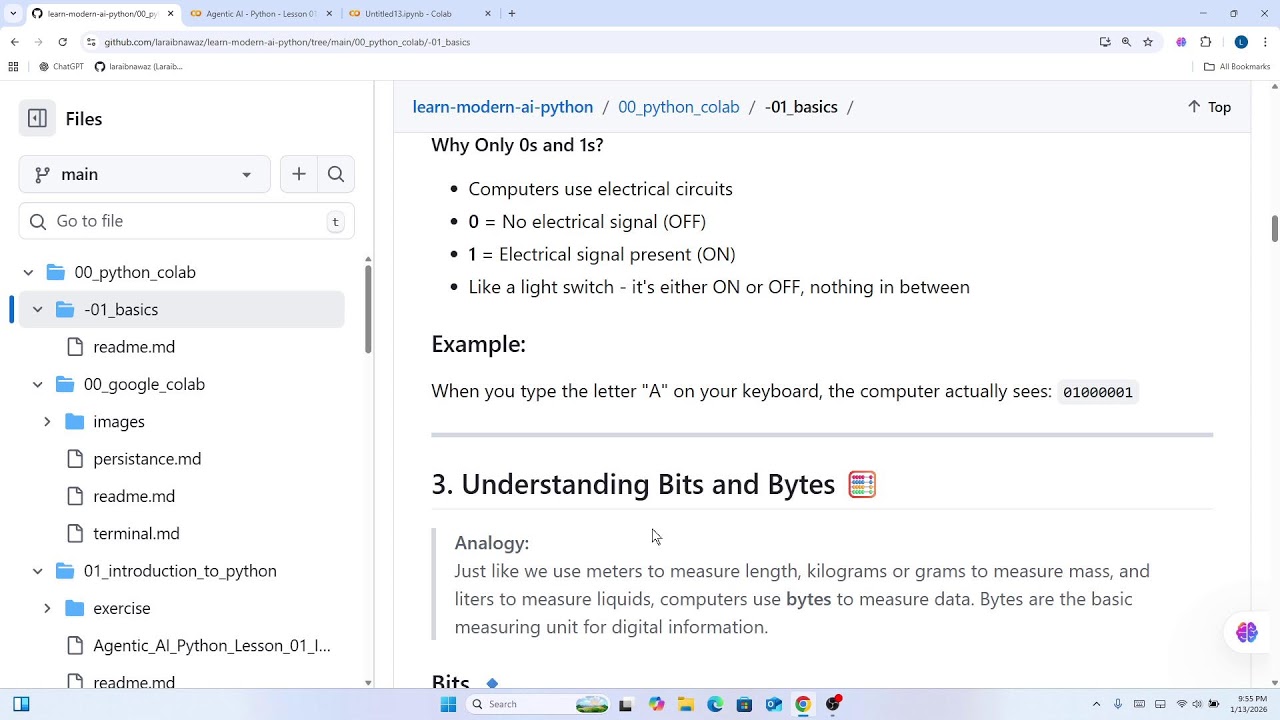The height and width of the screenshot is (720, 1280).
Task: Open the main branch dropdown
Action: (x=145, y=174)
